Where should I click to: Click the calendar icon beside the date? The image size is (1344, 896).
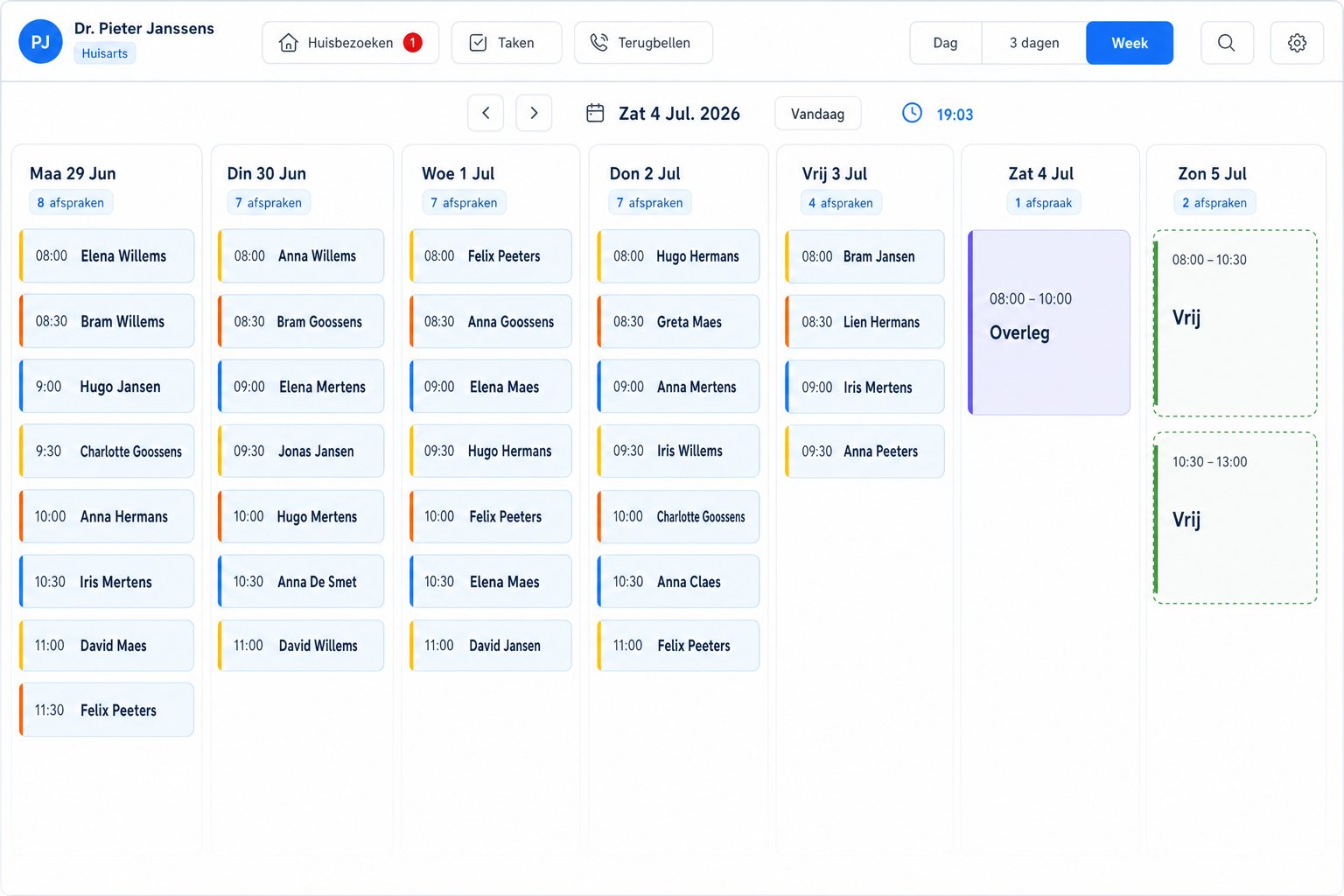click(x=595, y=113)
